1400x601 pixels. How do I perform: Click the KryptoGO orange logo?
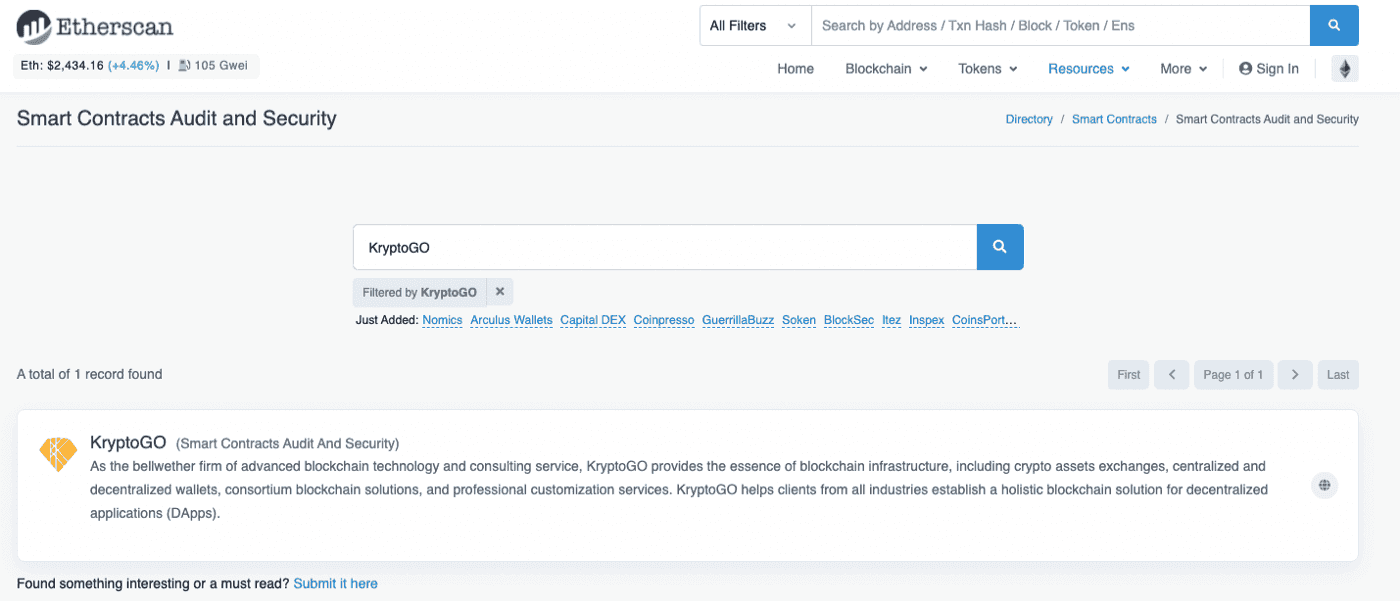58,453
